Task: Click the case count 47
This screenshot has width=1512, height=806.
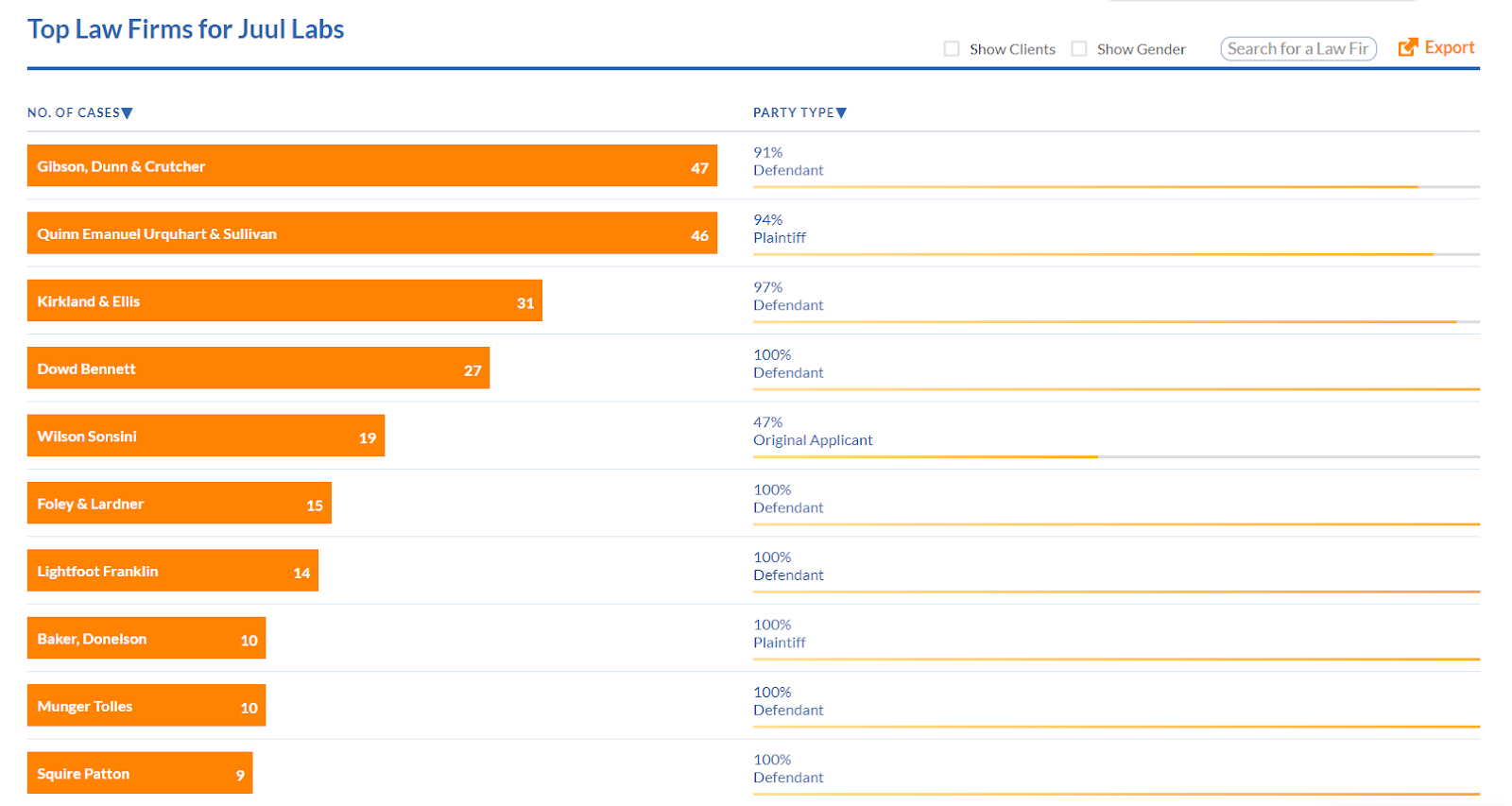Action: point(699,168)
